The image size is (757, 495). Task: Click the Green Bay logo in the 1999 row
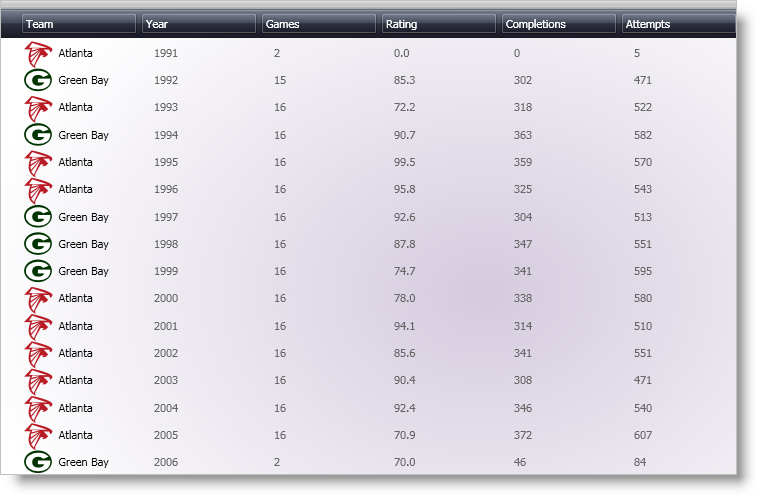coord(38,271)
